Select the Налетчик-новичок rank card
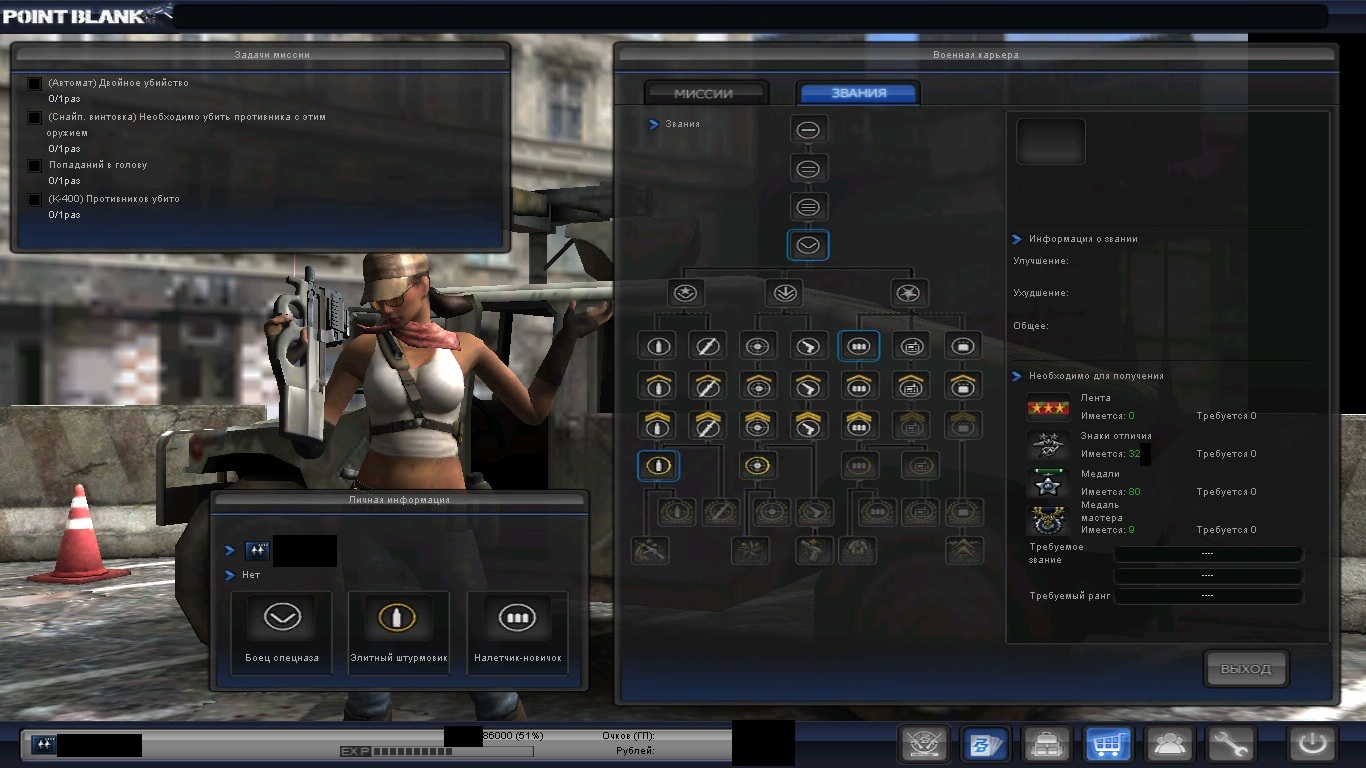 pyautogui.click(x=517, y=632)
